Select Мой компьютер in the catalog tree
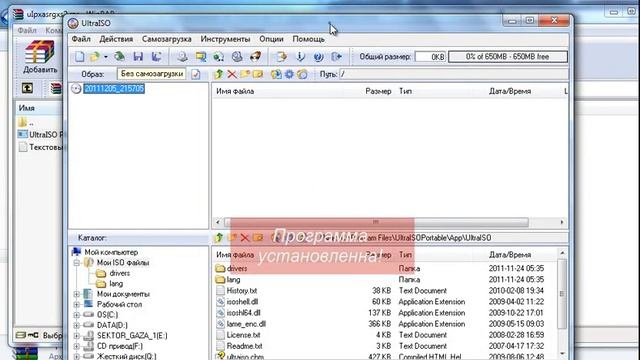 tap(111, 252)
